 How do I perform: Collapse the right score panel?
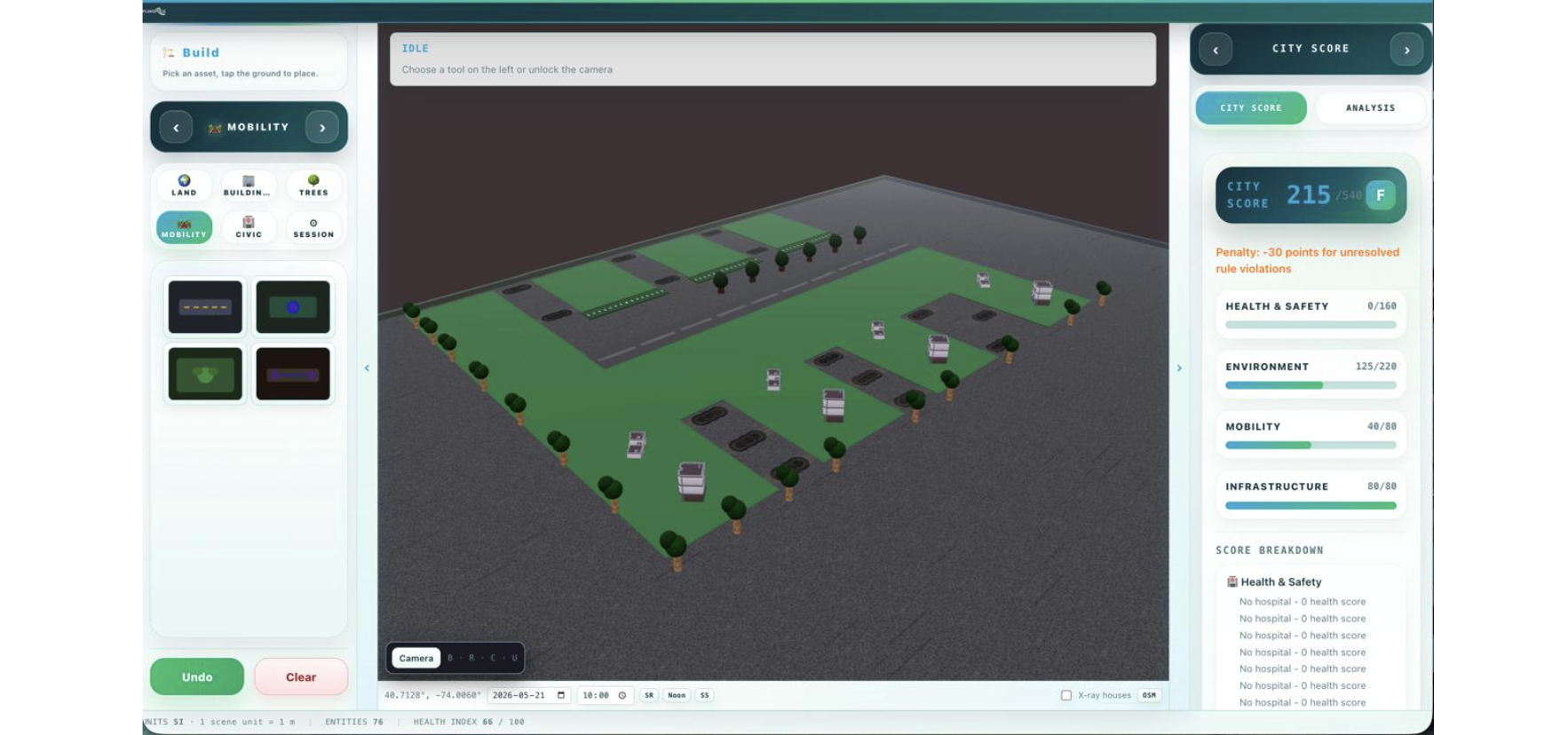coord(1179,367)
